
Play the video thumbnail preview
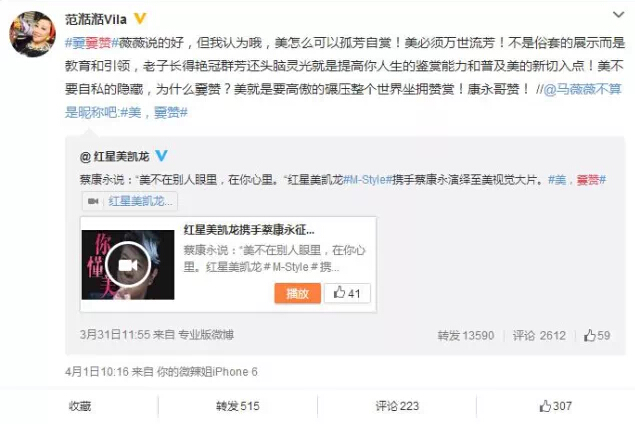pyautogui.click(x=128, y=265)
